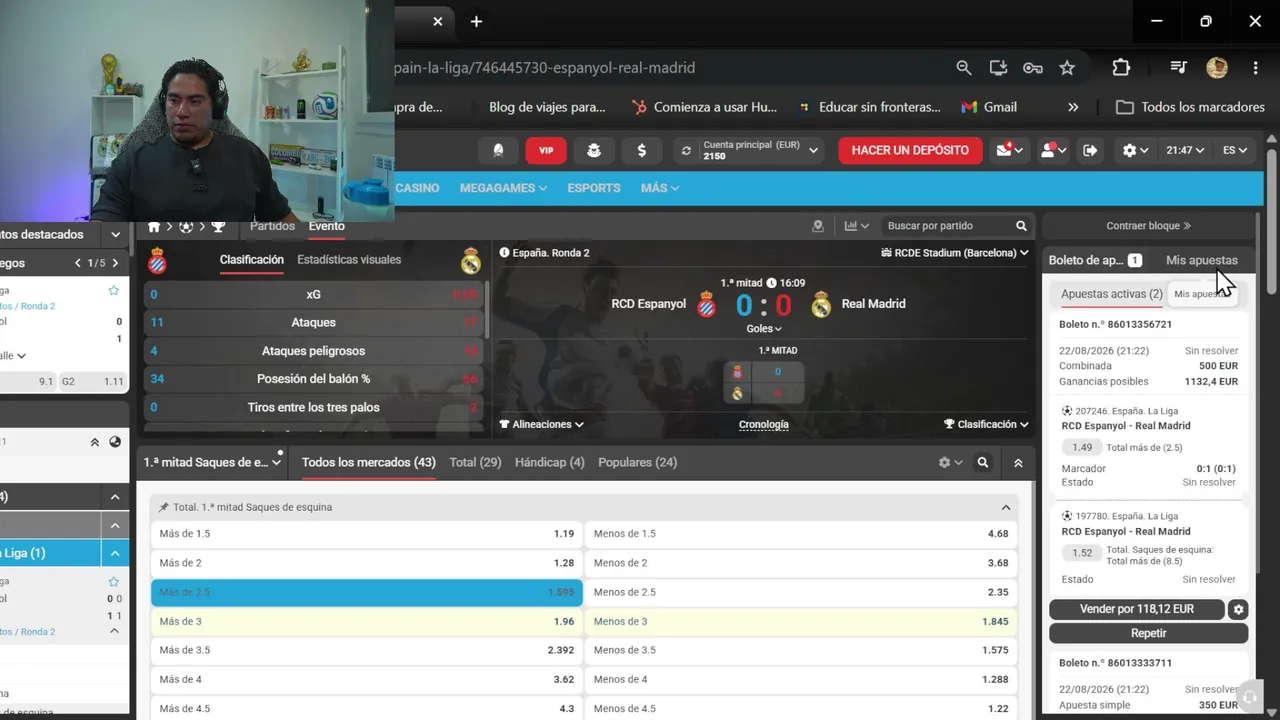Click the mascot icon next to VIP
This screenshot has width=1280, height=720.
coord(594,150)
